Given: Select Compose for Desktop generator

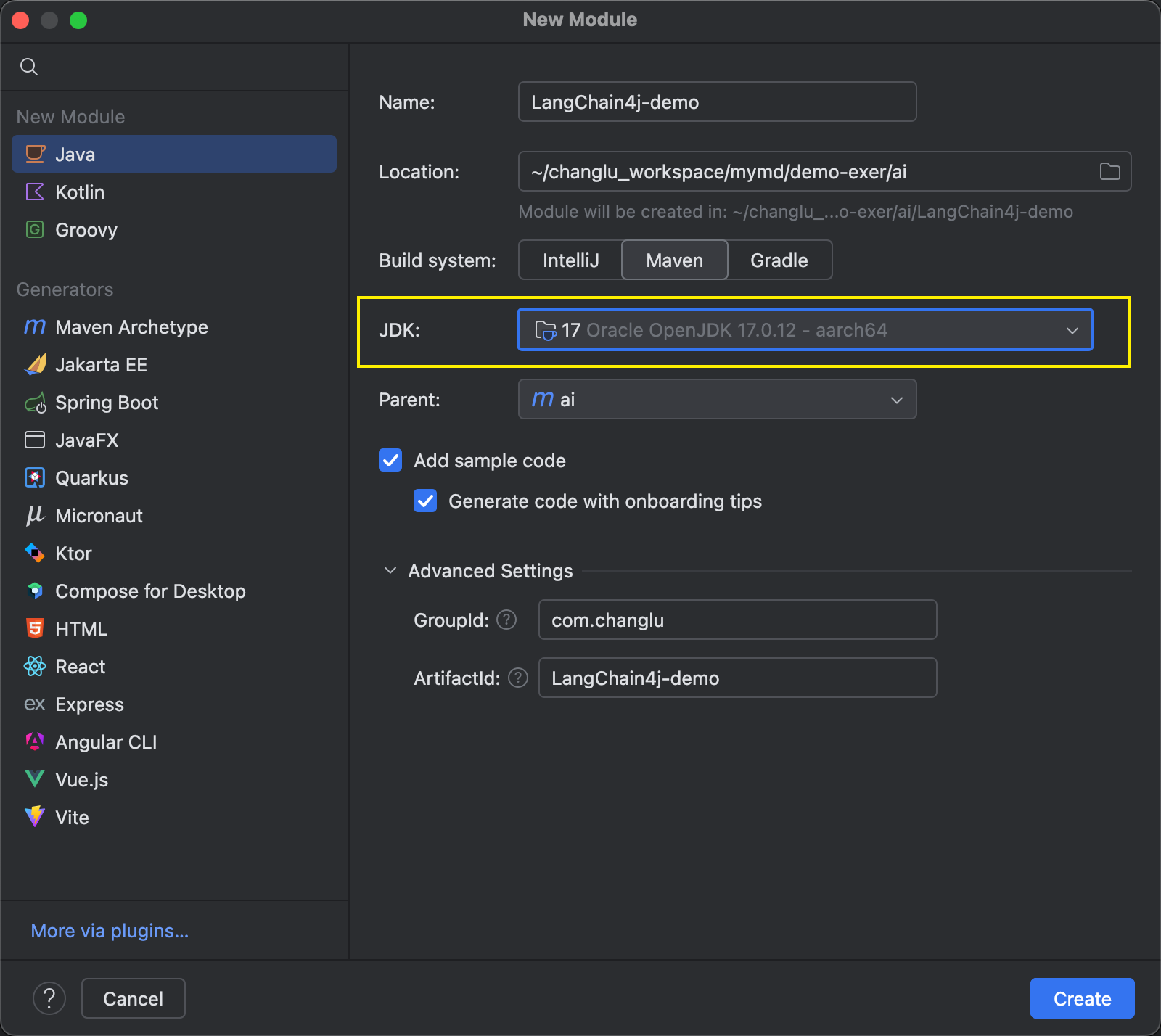Looking at the screenshot, I should click(x=174, y=591).
